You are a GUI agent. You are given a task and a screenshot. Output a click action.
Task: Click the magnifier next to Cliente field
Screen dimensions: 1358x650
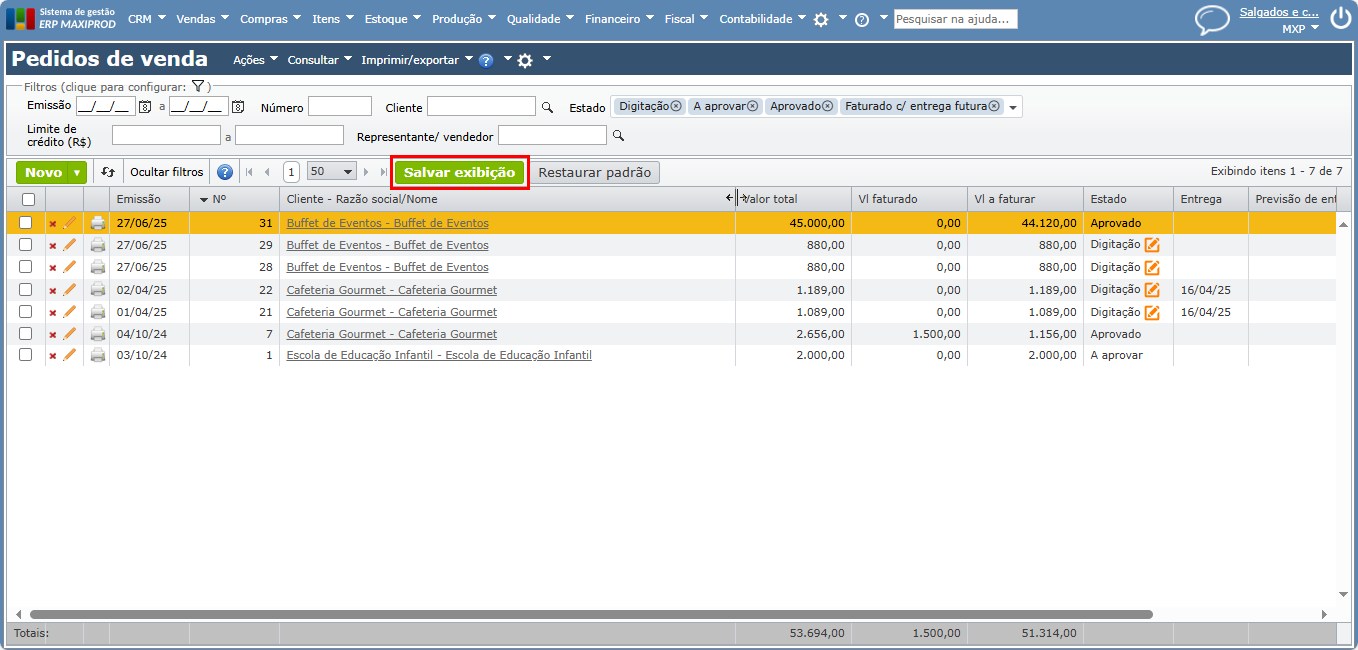tap(547, 107)
